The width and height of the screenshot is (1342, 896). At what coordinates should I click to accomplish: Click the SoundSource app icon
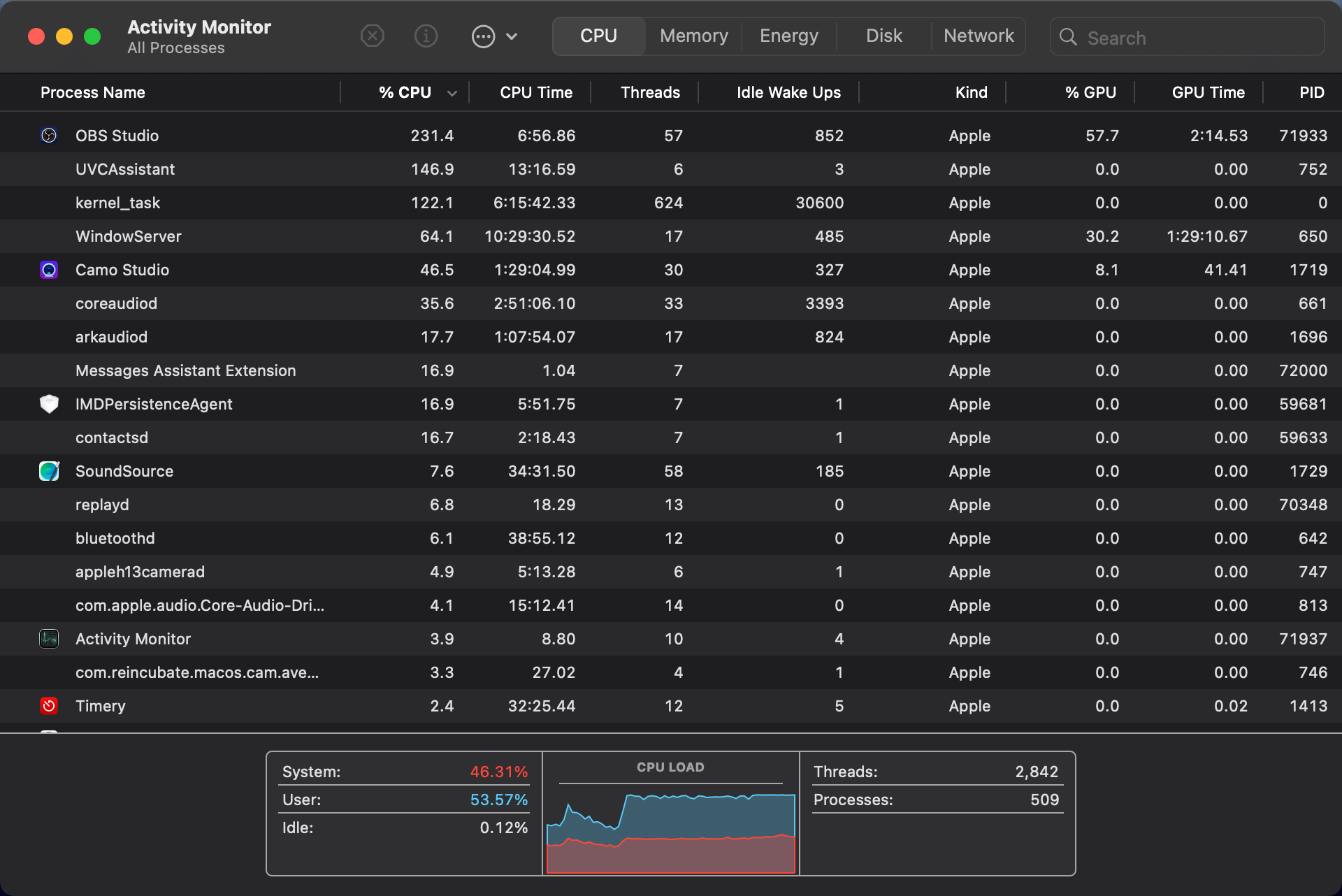[x=49, y=471]
